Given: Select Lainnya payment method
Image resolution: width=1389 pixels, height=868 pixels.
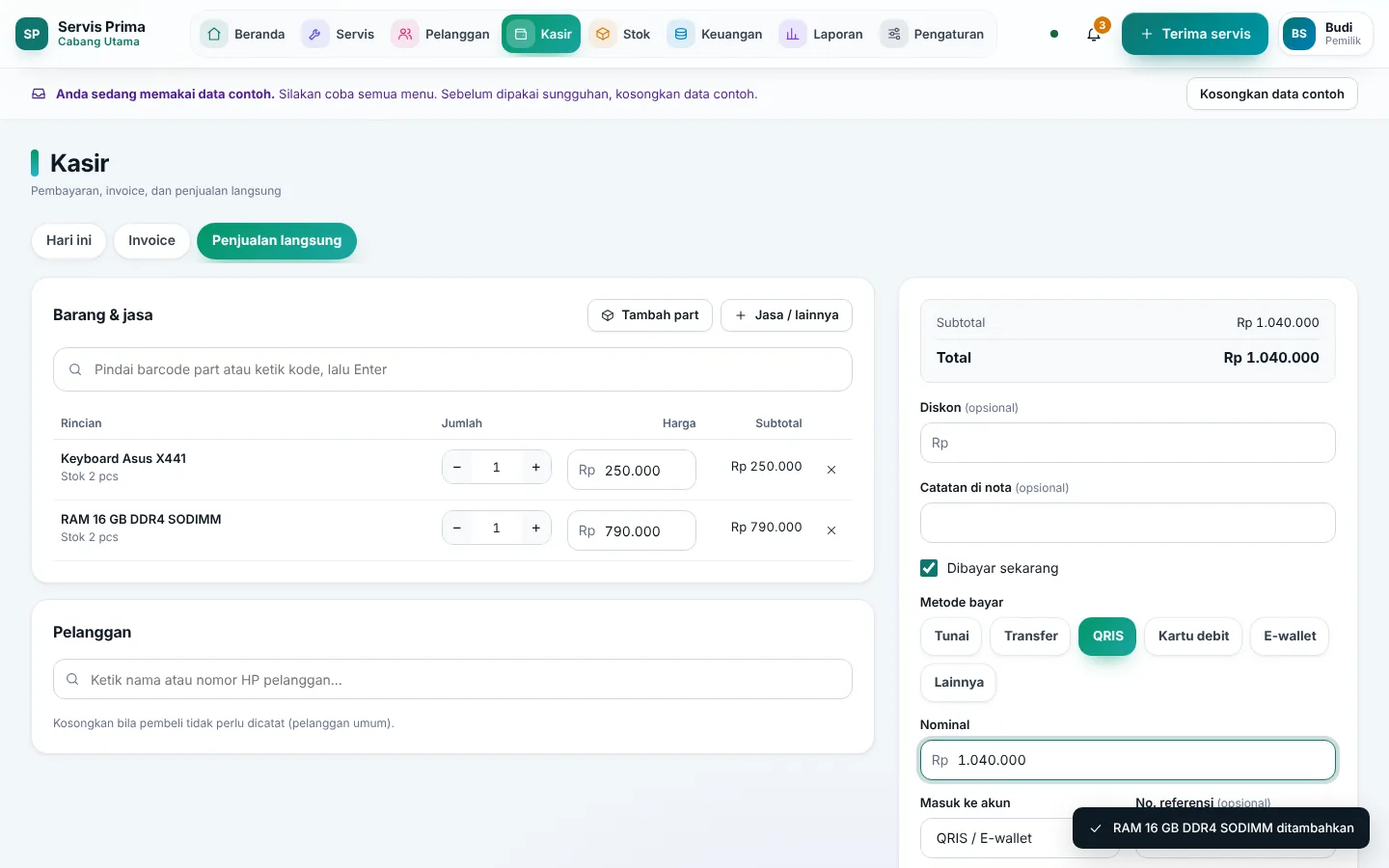Looking at the screenshot, I should tap(959, 683).
